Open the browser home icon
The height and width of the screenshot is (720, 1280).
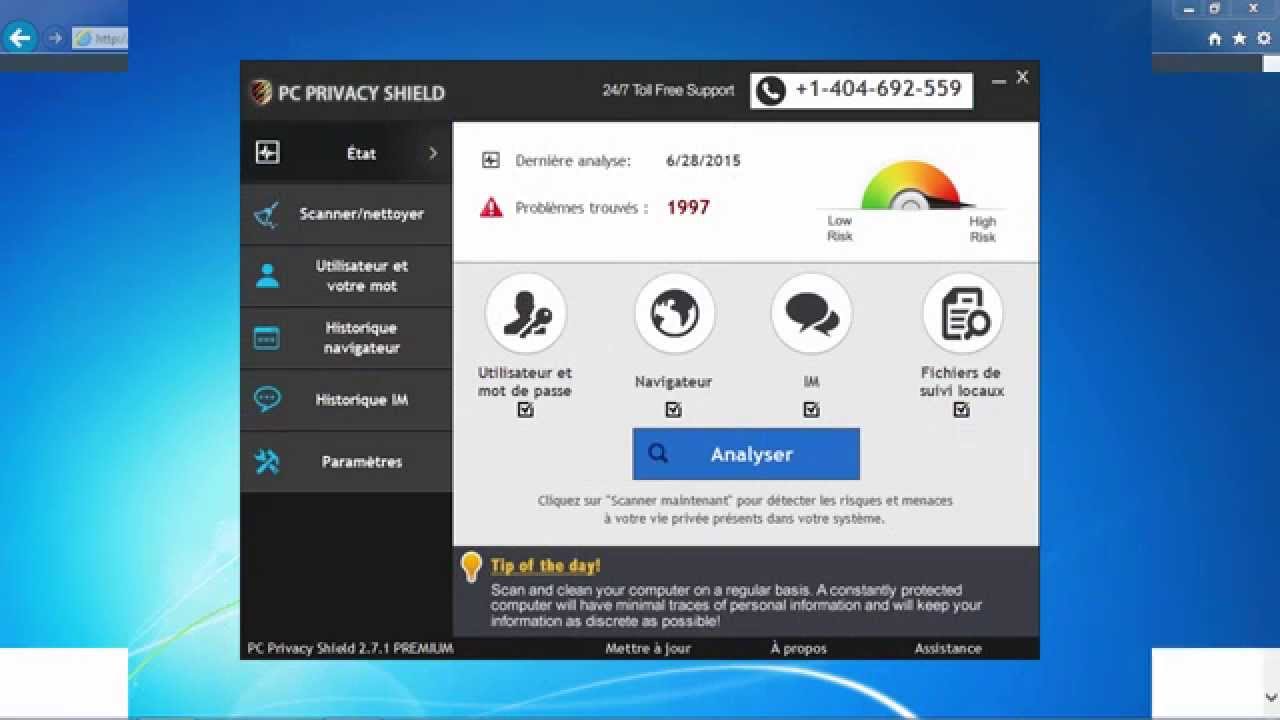(x=1215, y=39)
